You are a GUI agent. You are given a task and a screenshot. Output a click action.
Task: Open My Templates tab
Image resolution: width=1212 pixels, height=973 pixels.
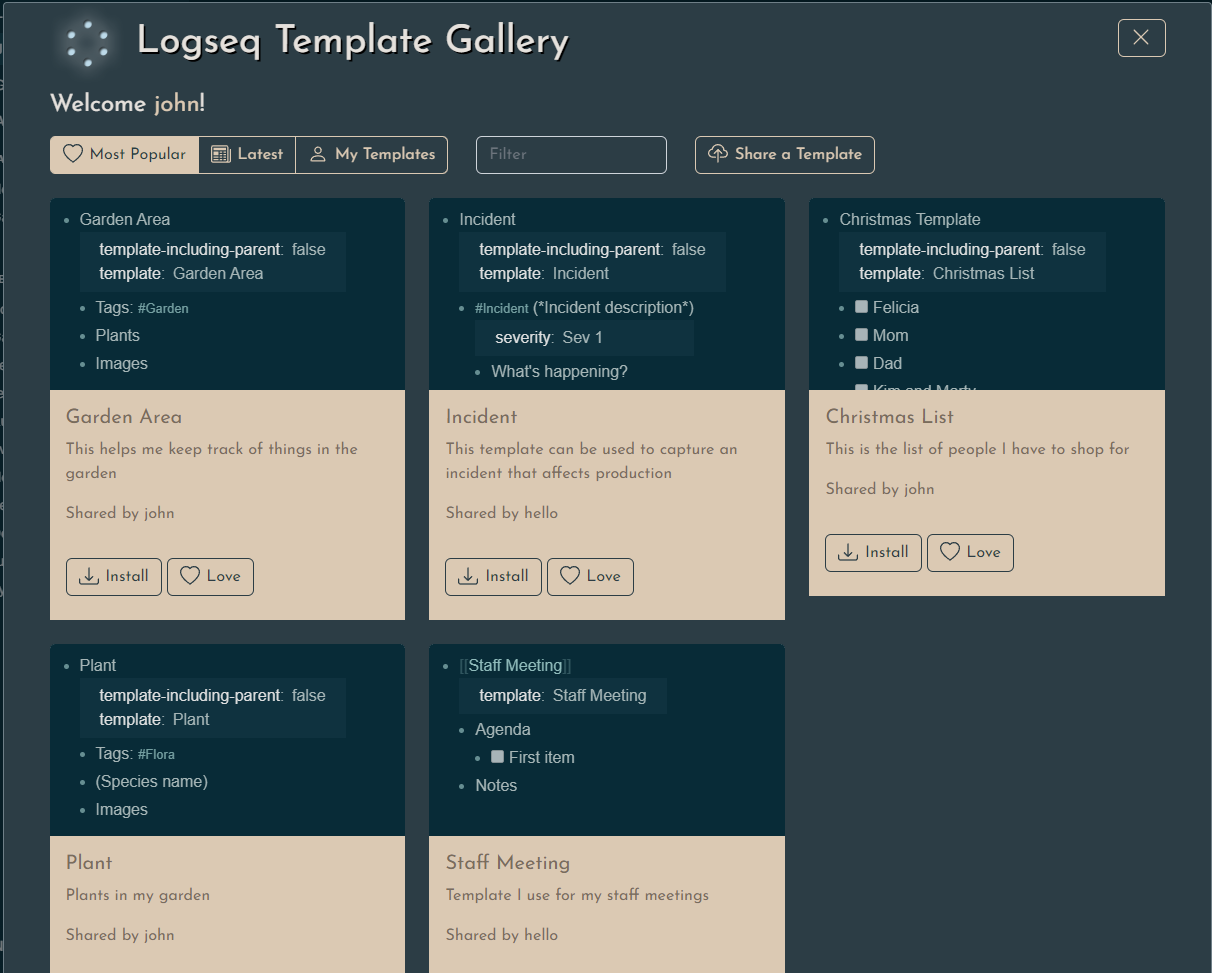372,155
